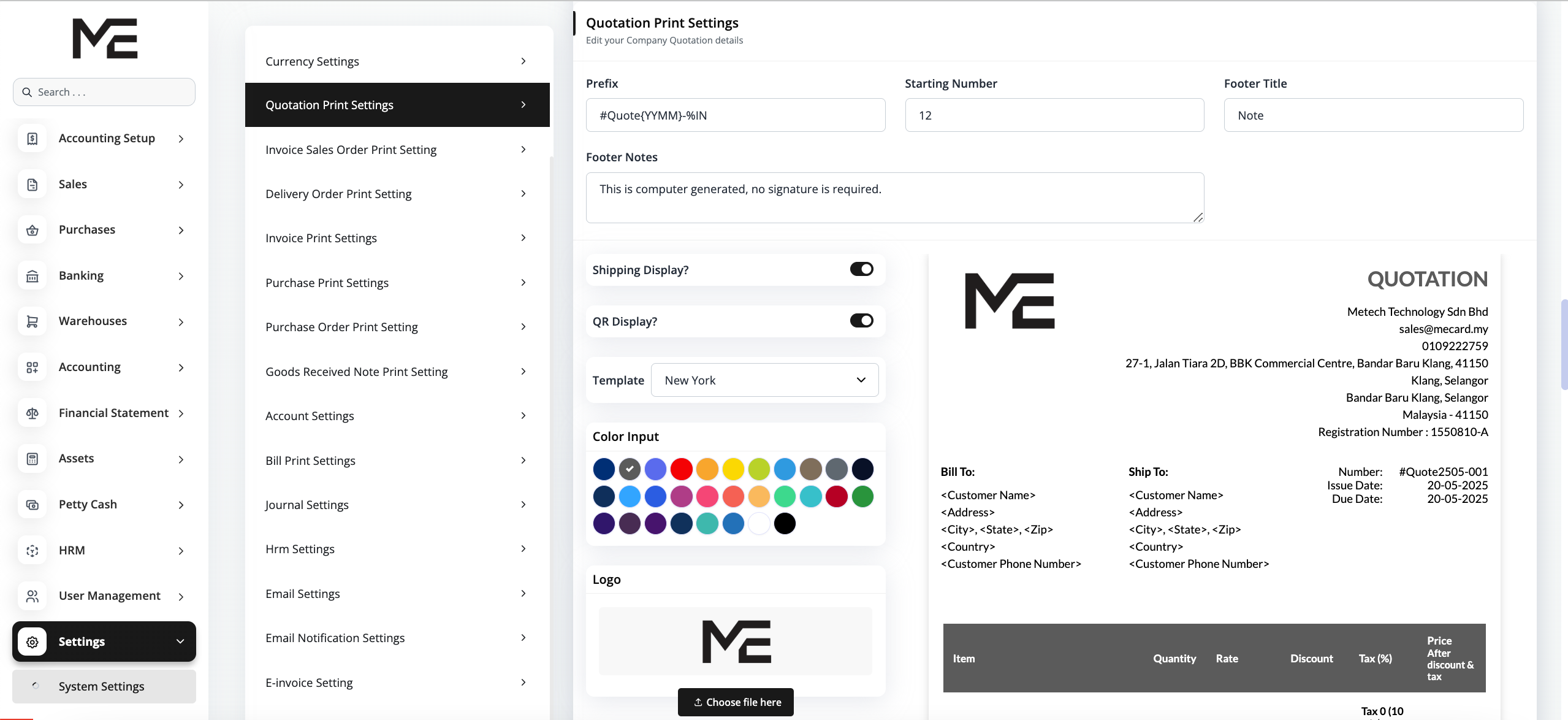1568x720 pixels.
Task: Toggle the Shipping Display switch
Action: [x=861, y=269]
